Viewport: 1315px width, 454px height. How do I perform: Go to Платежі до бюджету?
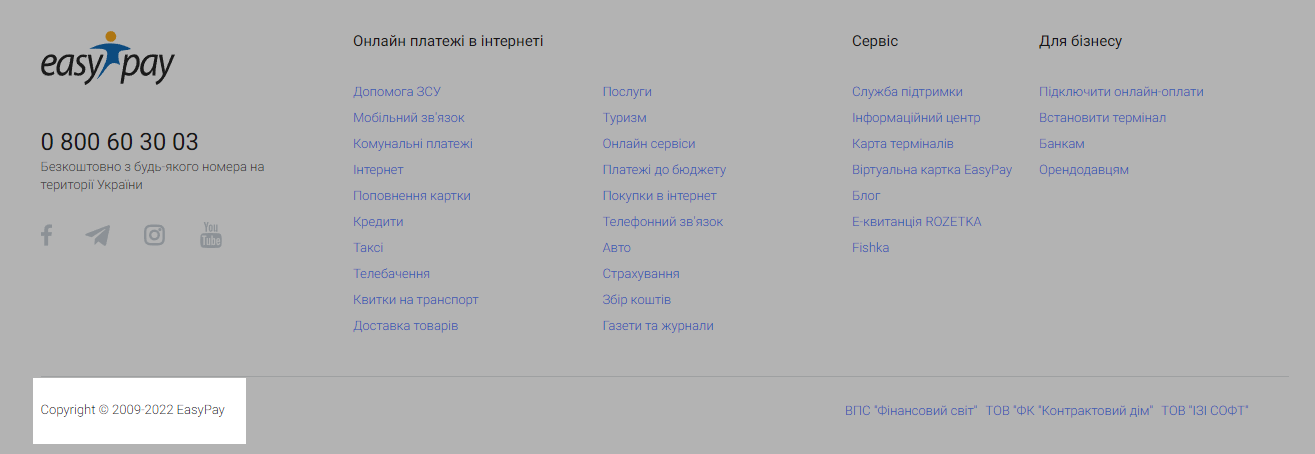coord(665,169)
